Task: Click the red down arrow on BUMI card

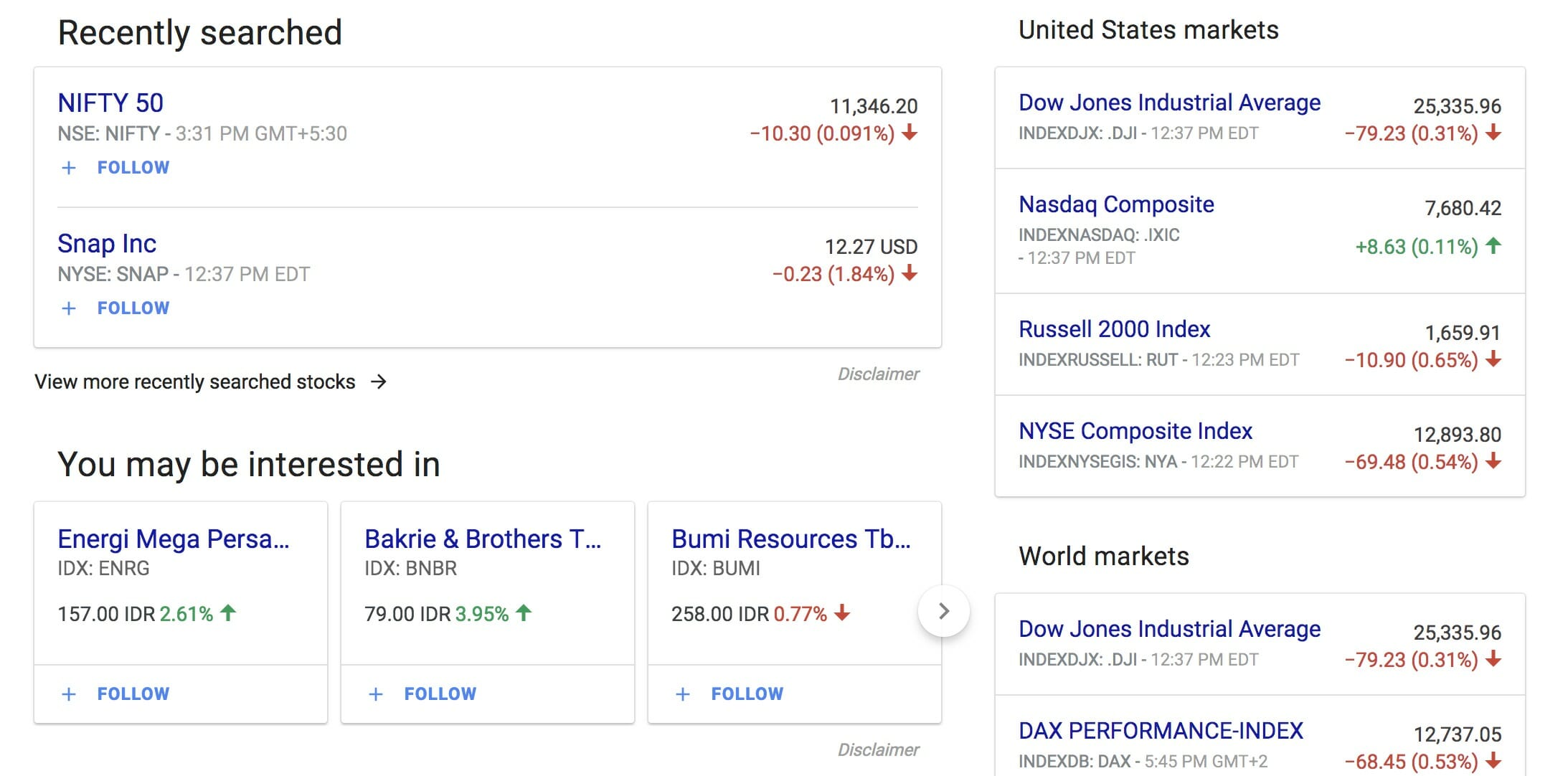Action: [842, 612]
